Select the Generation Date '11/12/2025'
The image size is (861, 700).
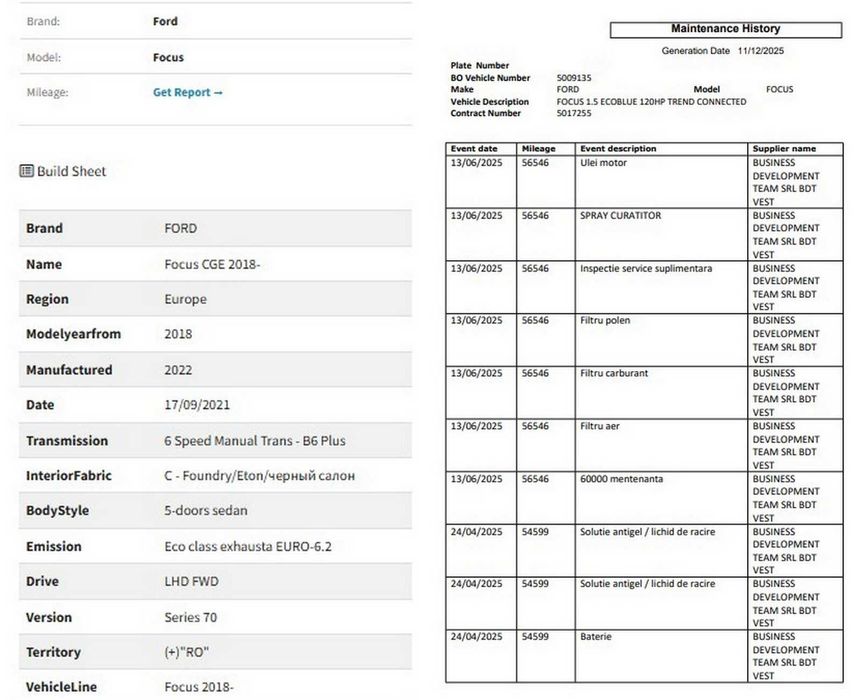761,51
